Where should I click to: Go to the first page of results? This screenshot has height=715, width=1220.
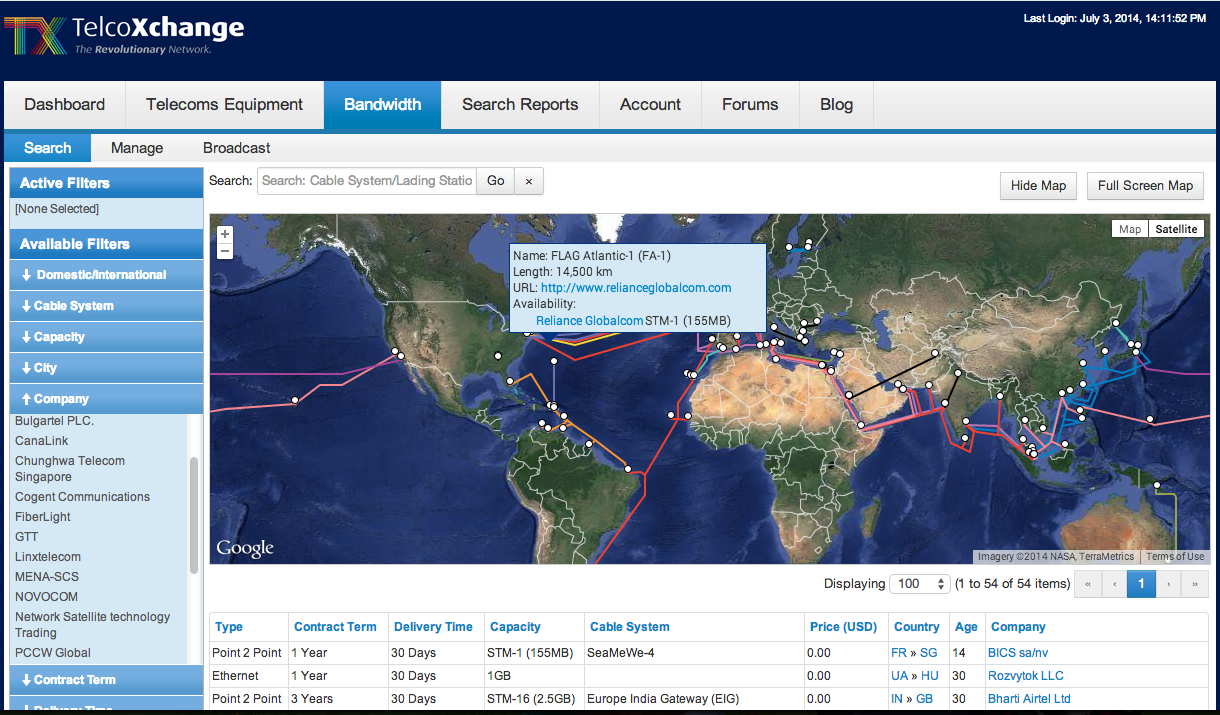pos(1088,584)
